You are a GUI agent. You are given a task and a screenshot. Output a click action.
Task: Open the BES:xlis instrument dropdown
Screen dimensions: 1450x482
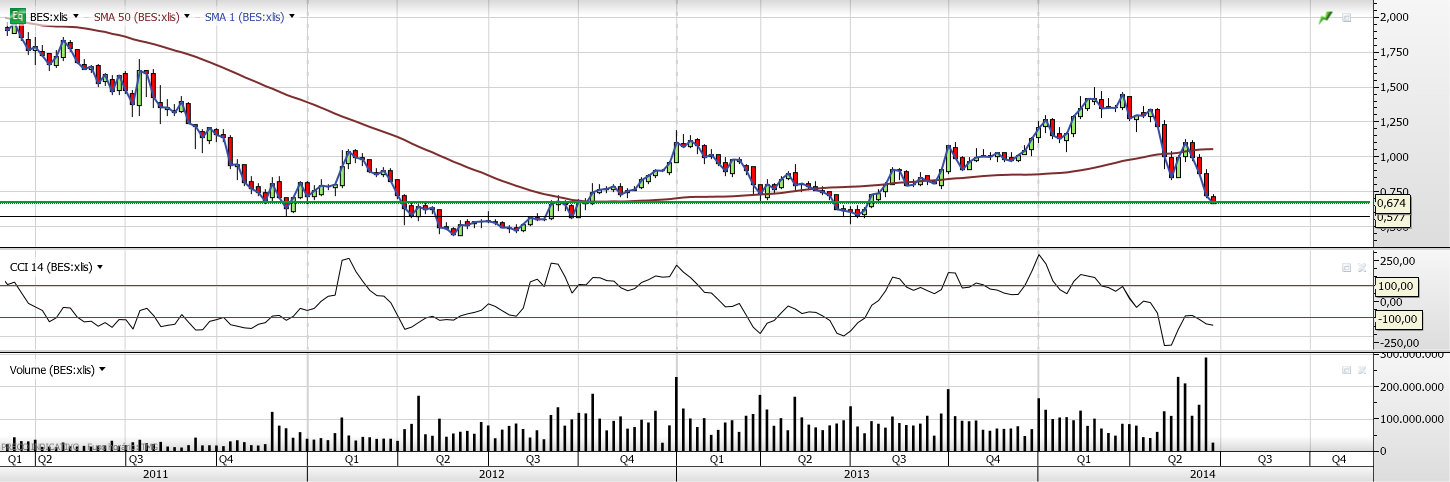click(76, 17)
